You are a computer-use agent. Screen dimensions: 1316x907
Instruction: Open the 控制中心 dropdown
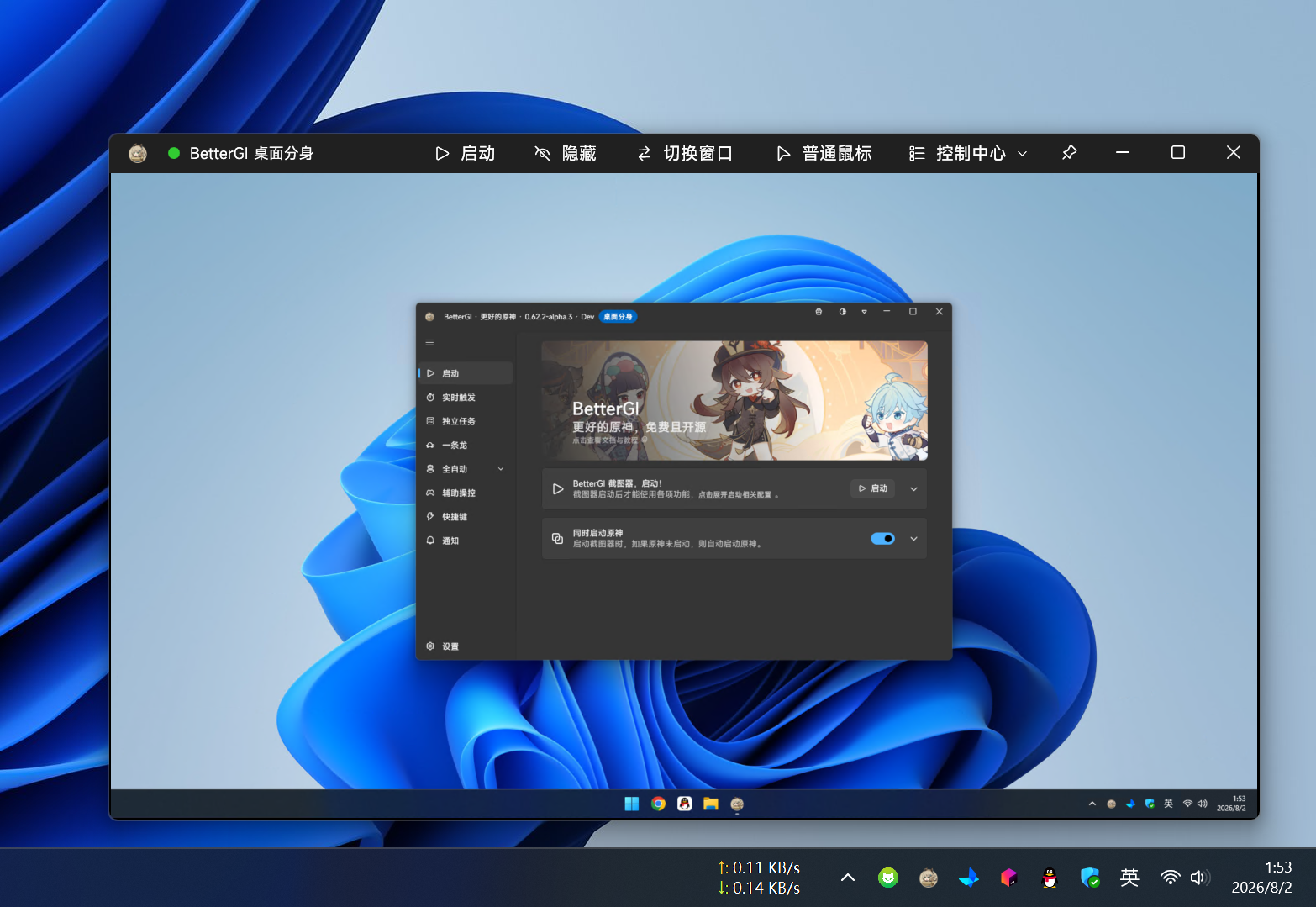tap(968, 153)
